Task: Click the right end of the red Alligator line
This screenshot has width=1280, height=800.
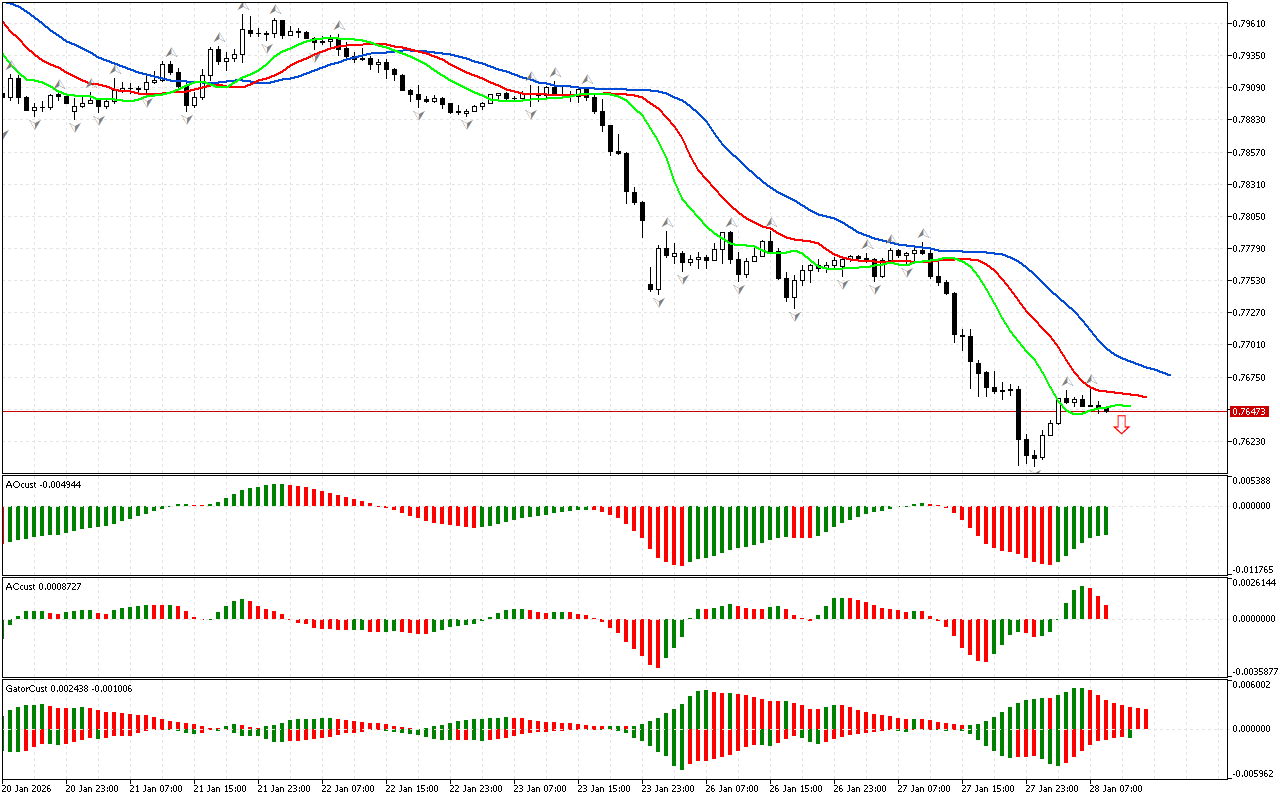Action: tap(1144, 397)
